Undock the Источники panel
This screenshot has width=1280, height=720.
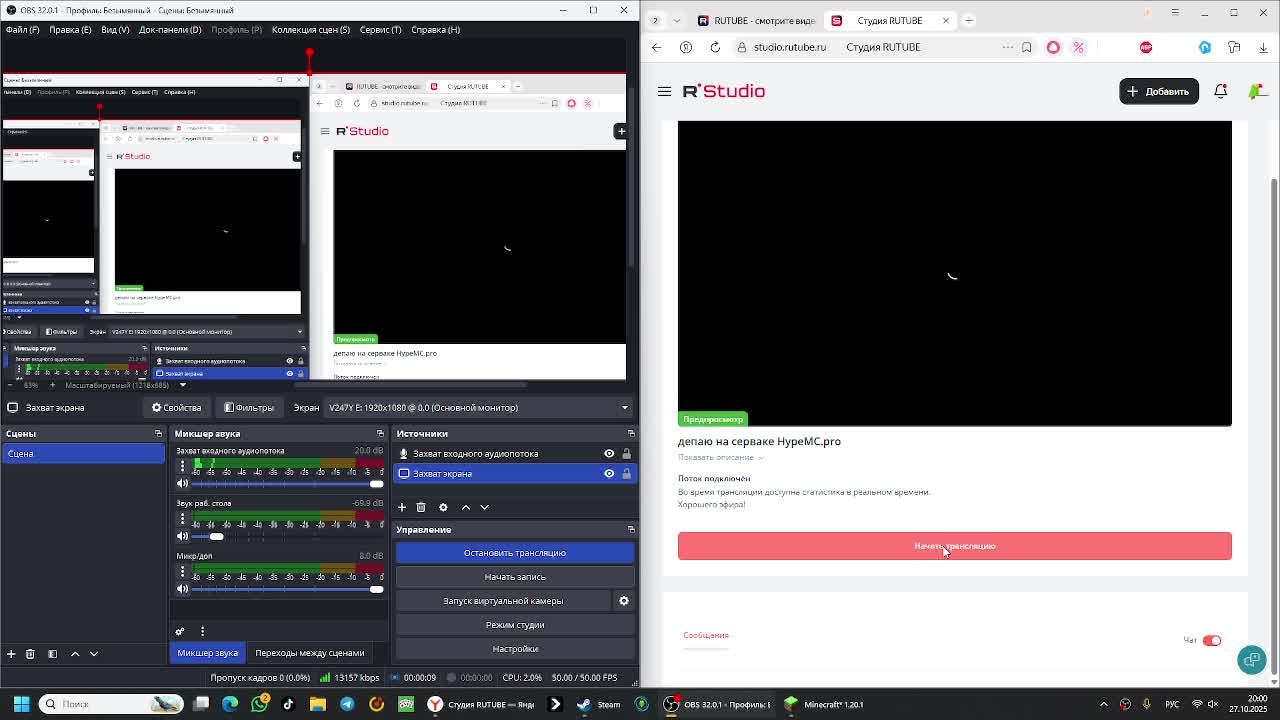[631, 434]
